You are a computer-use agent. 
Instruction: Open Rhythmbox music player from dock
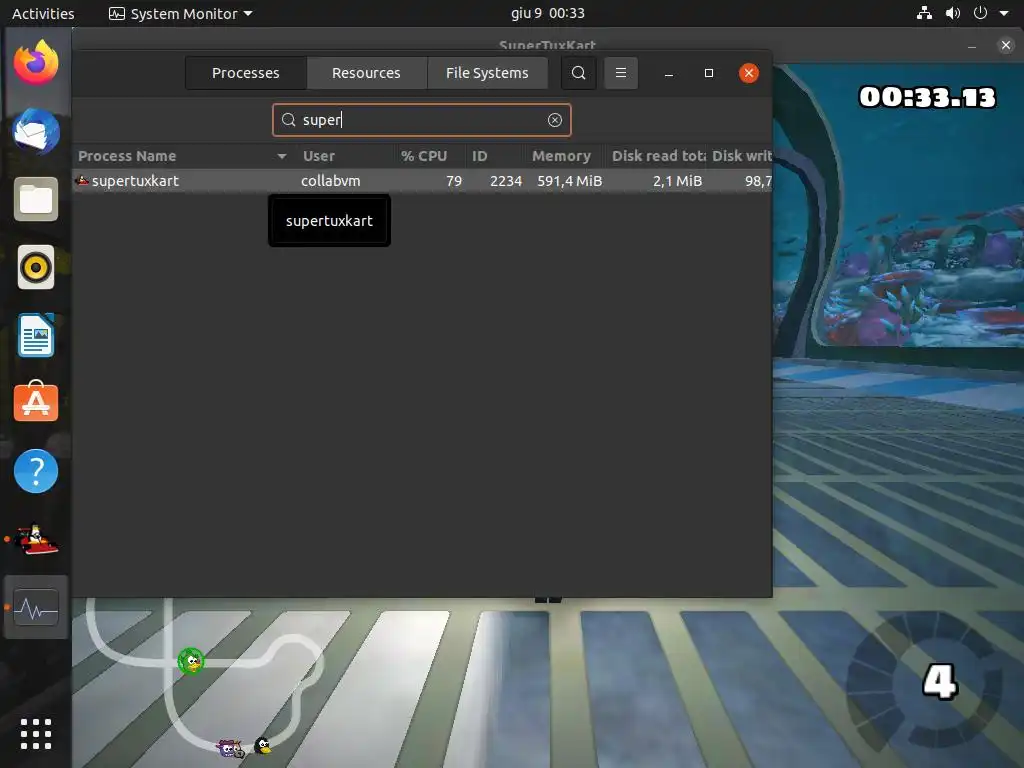(x=36, y=267)
